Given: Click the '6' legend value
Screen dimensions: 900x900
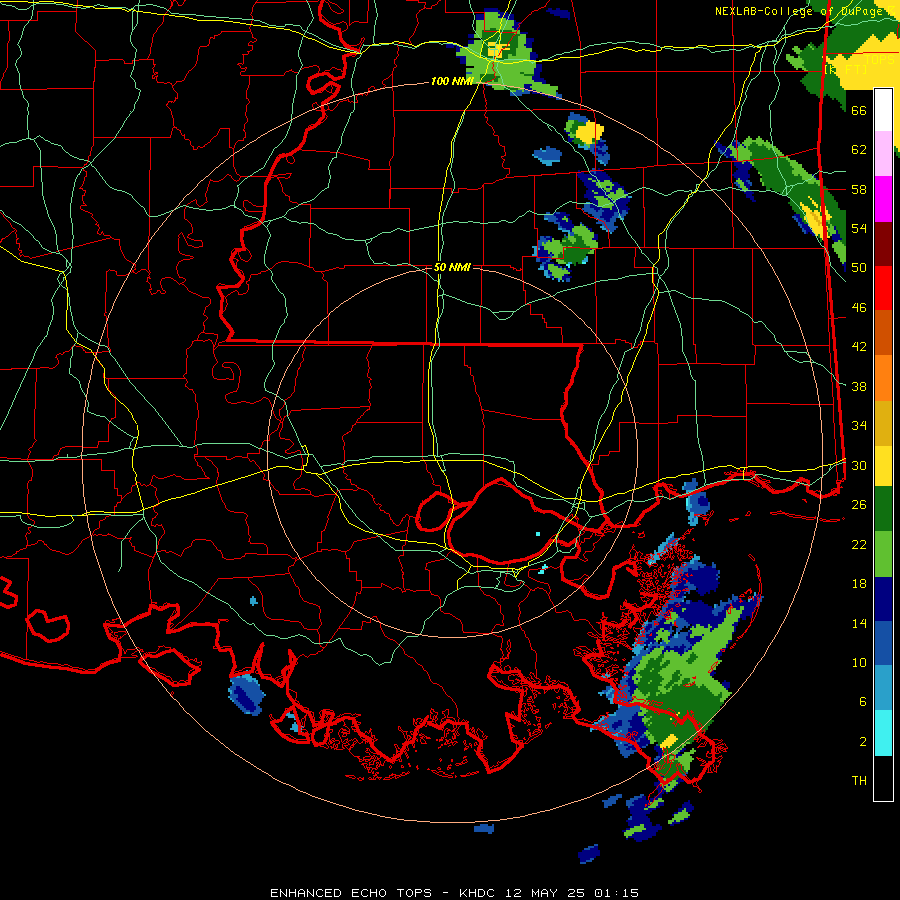Looking at the screenshot, I should (863, 702).
